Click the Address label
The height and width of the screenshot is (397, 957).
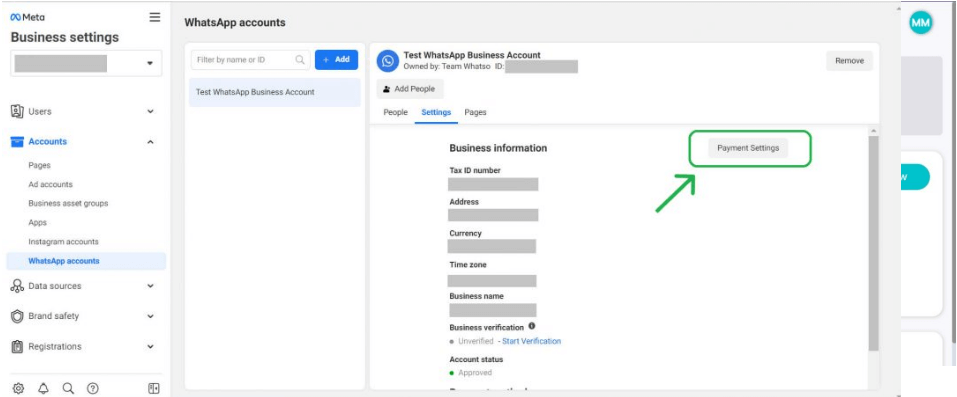[464, 202]
